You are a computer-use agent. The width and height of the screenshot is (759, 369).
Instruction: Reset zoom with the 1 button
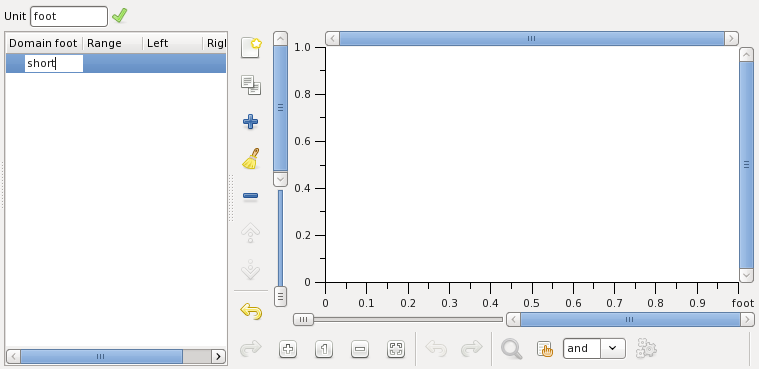(324, 349)
